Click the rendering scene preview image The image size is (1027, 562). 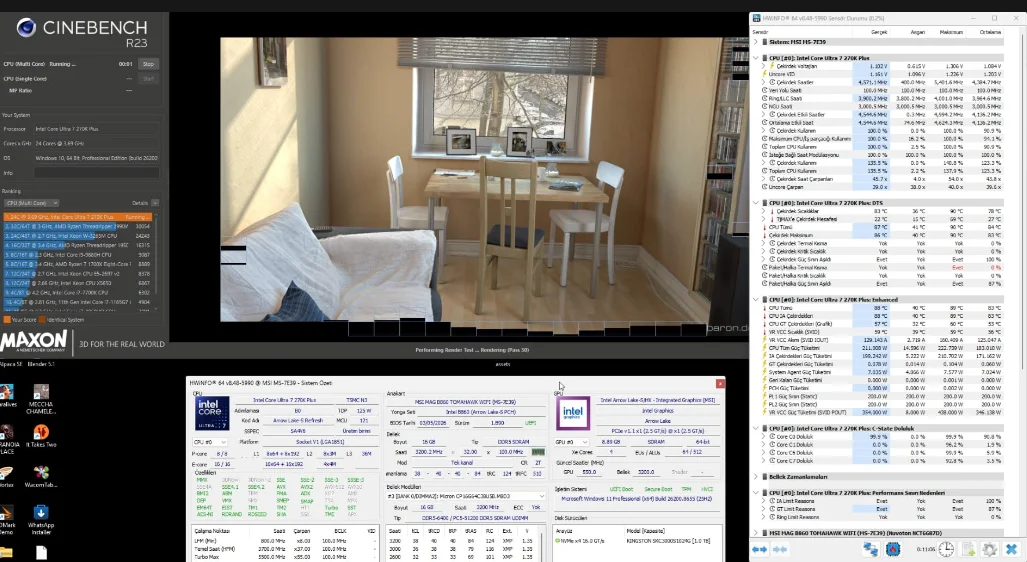(483, 179)
